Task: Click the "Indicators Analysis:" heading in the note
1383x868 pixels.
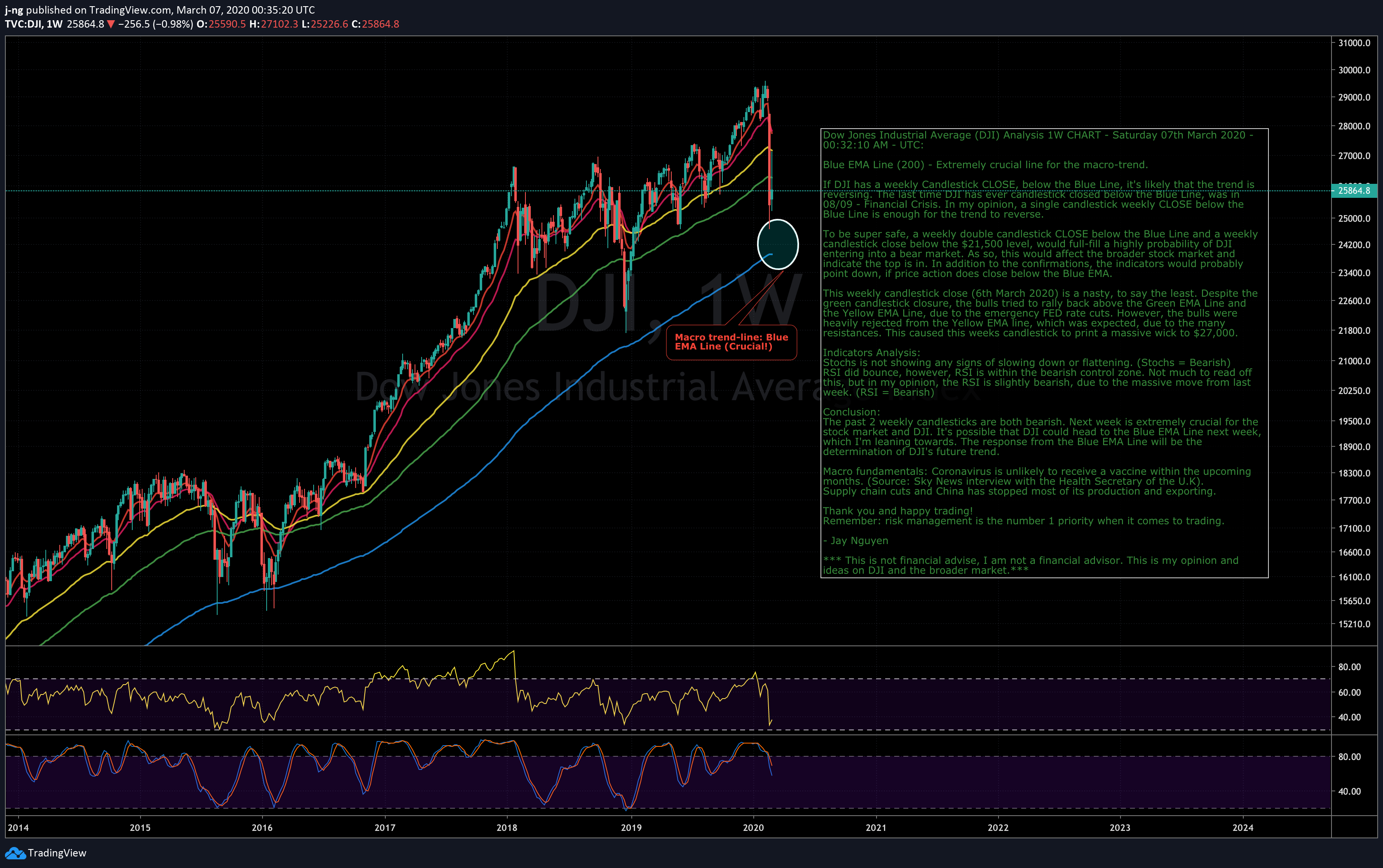Action: tap(871, 352)
